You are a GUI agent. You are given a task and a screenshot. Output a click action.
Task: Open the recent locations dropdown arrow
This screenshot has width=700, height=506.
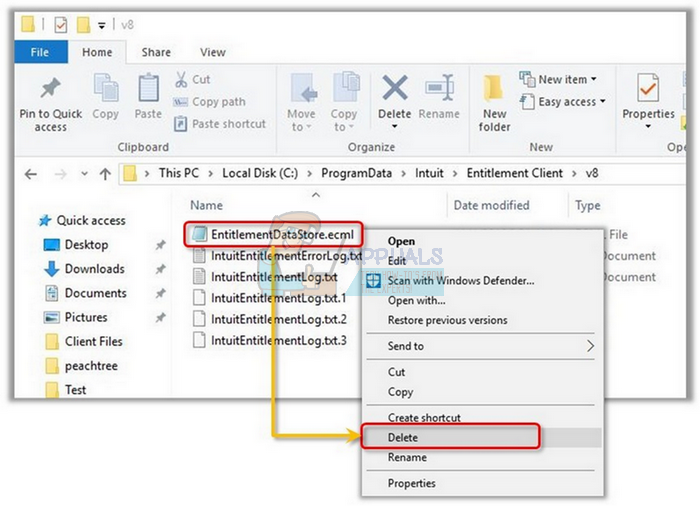[84, 174]
